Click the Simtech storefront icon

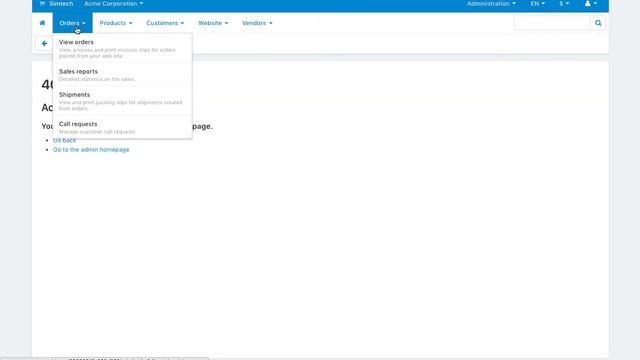point(42,4)
